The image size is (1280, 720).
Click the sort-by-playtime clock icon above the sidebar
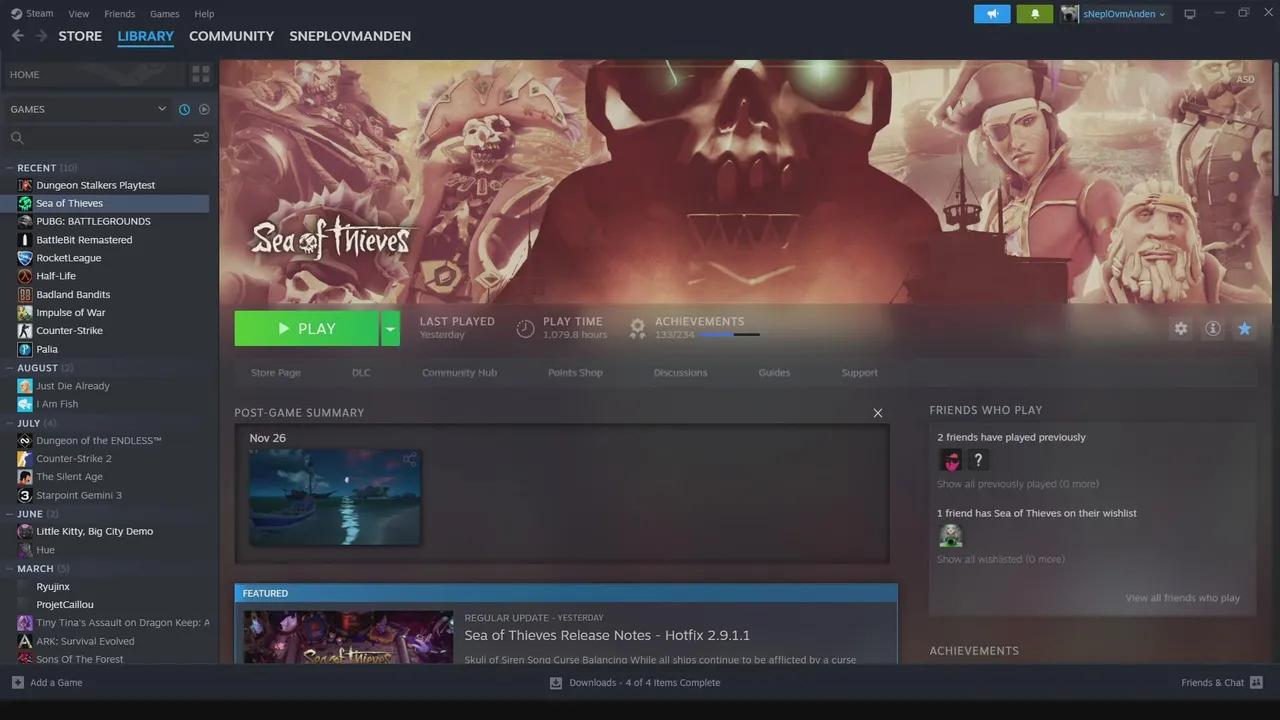(183, 109)
